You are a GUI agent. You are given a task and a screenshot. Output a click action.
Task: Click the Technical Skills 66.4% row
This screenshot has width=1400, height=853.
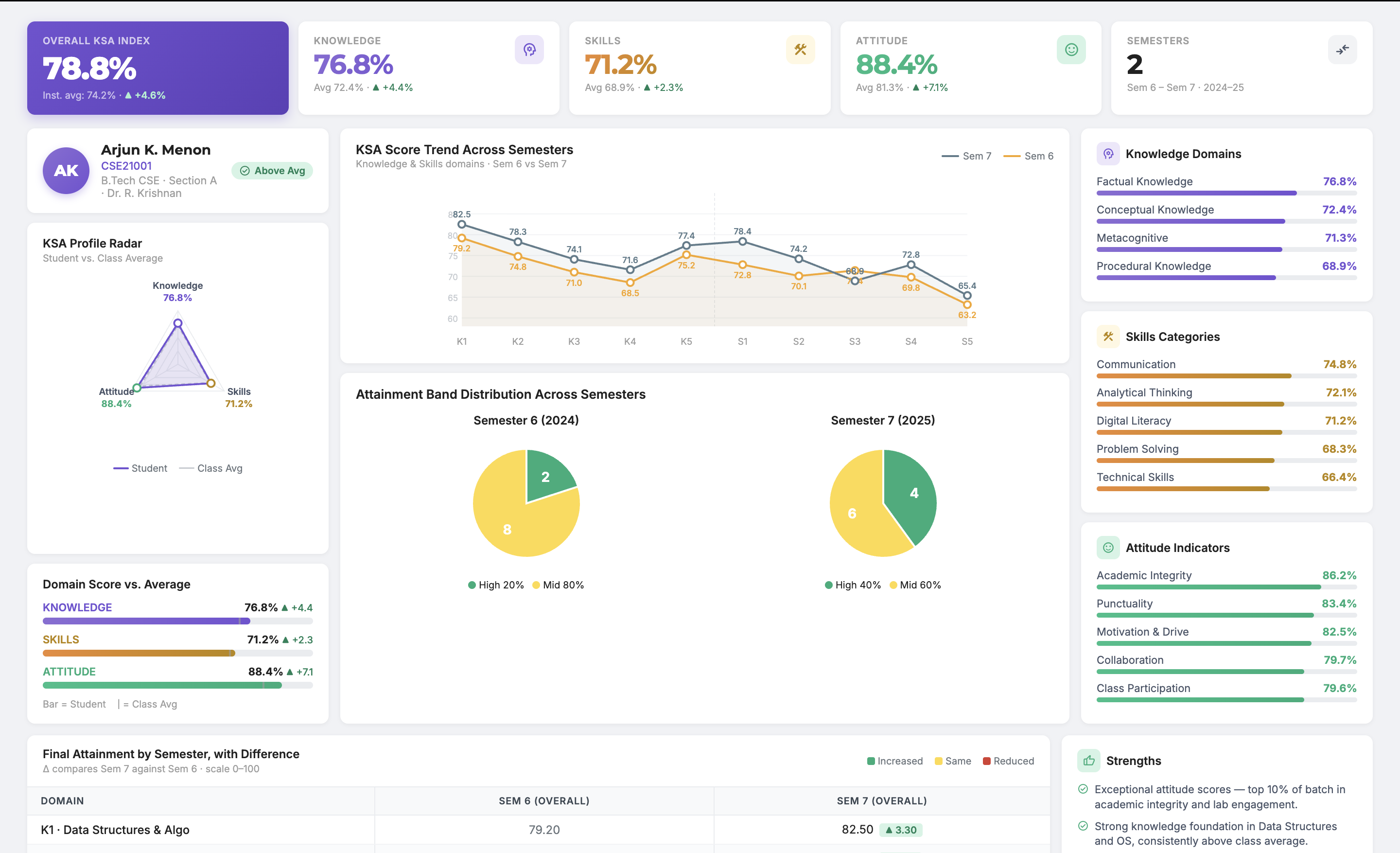coord(1226,482)
